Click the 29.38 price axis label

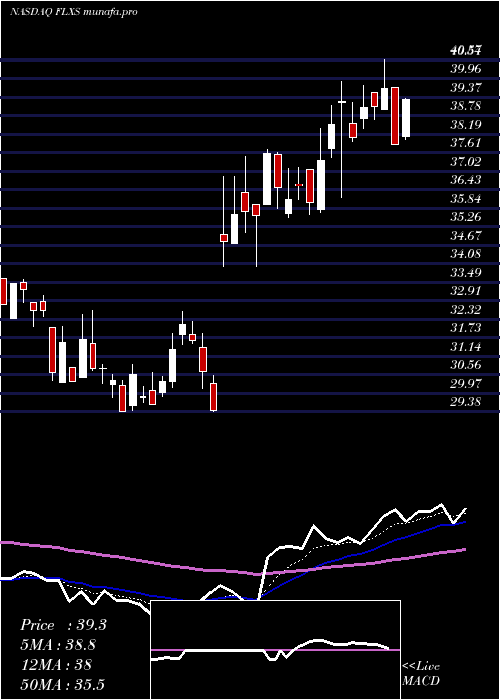[466, 402]
